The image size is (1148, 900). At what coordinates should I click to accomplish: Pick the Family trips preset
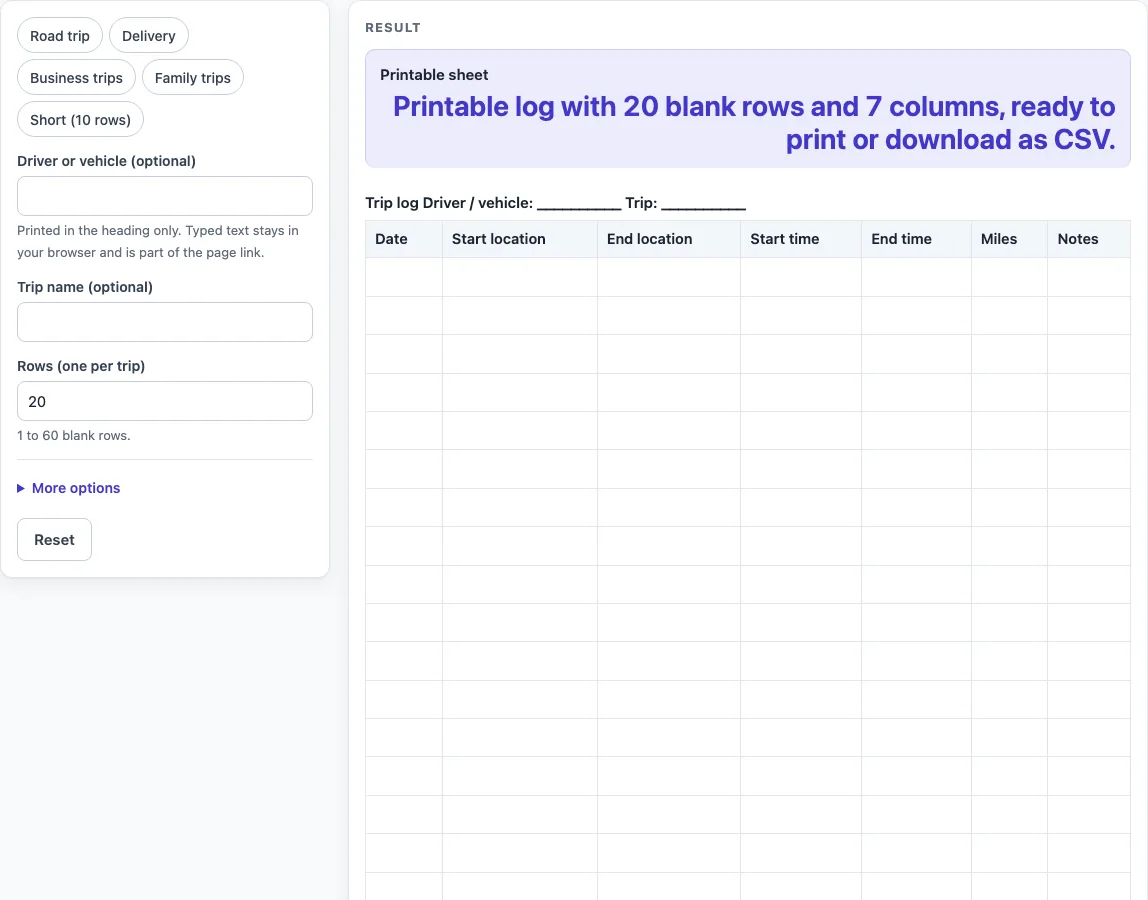point(193,78)
